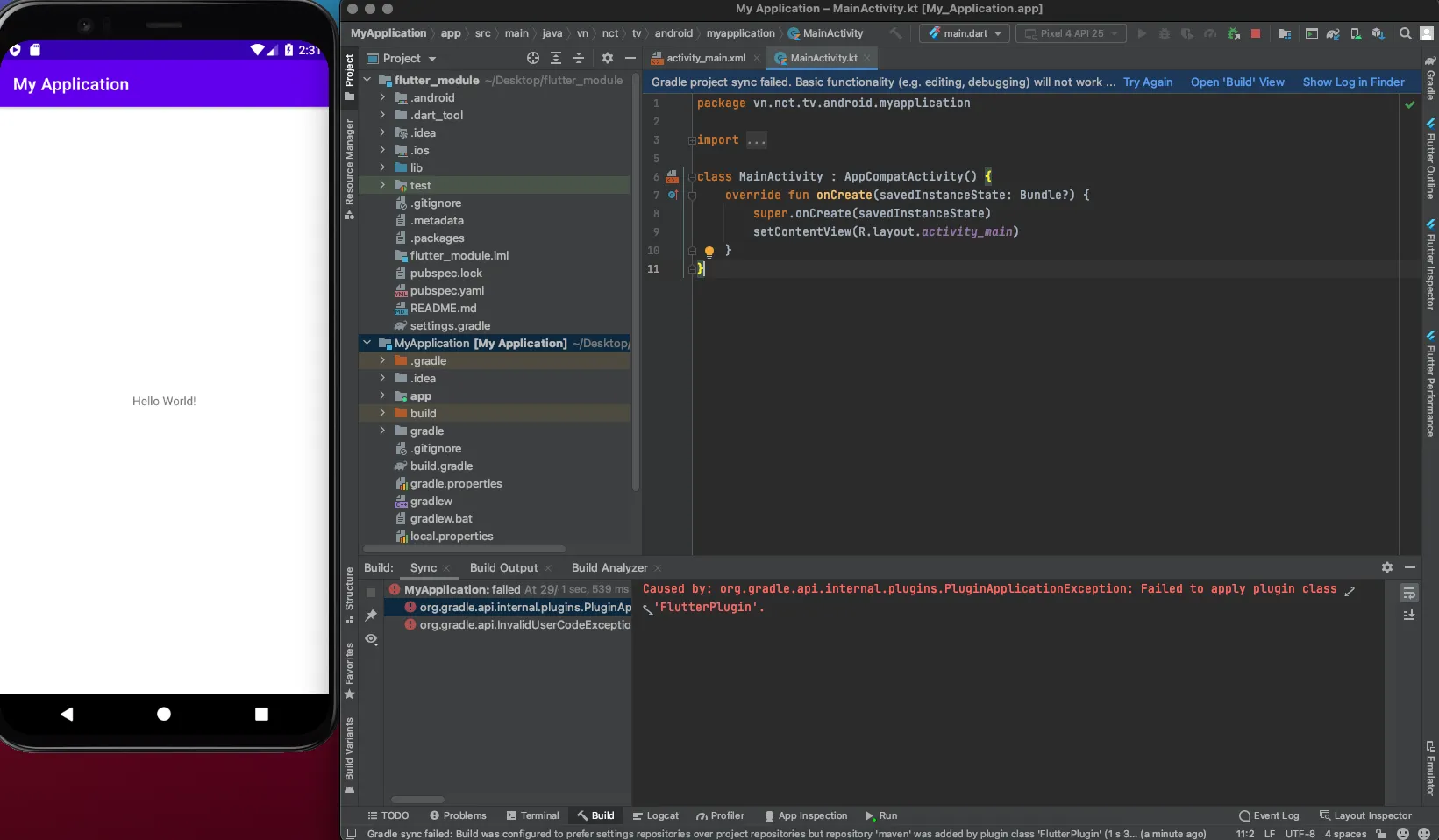Click the Attach Debugger to Android Process icon
This screenshot has height=840, width=1439.
coord(1233,33)
